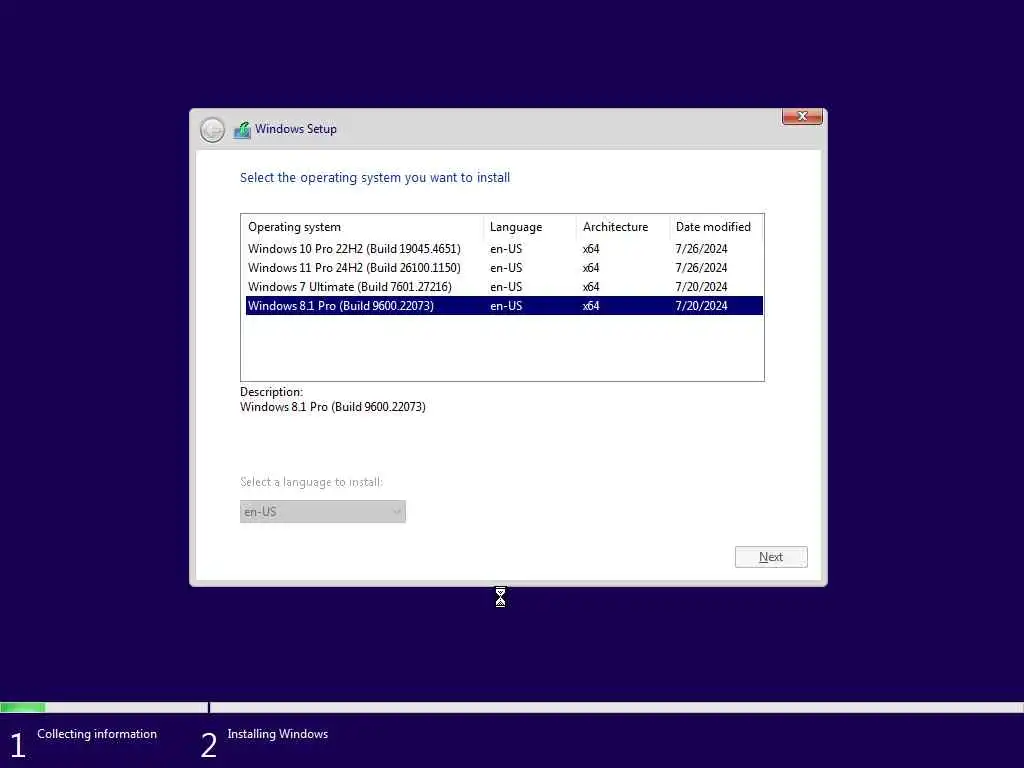Close the Windows Setup dialog
Screen dimensions: 1024x768
pos(802,116)
